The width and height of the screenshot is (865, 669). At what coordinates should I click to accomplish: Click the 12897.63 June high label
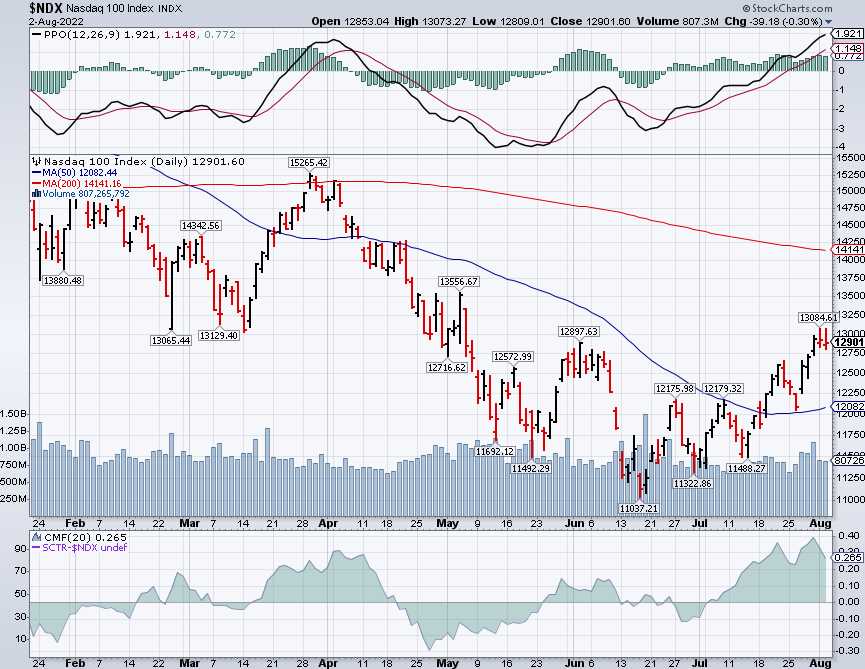click(578, 331)
